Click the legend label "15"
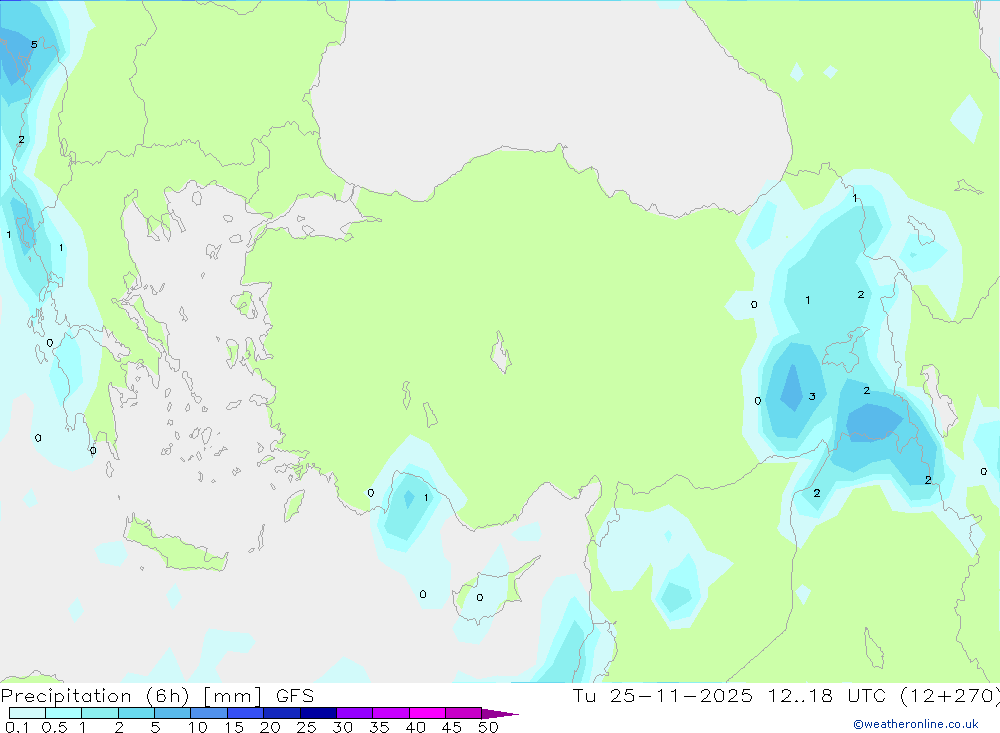The height and width of the screenshot is (733, 1000). [x=234, y=727]
